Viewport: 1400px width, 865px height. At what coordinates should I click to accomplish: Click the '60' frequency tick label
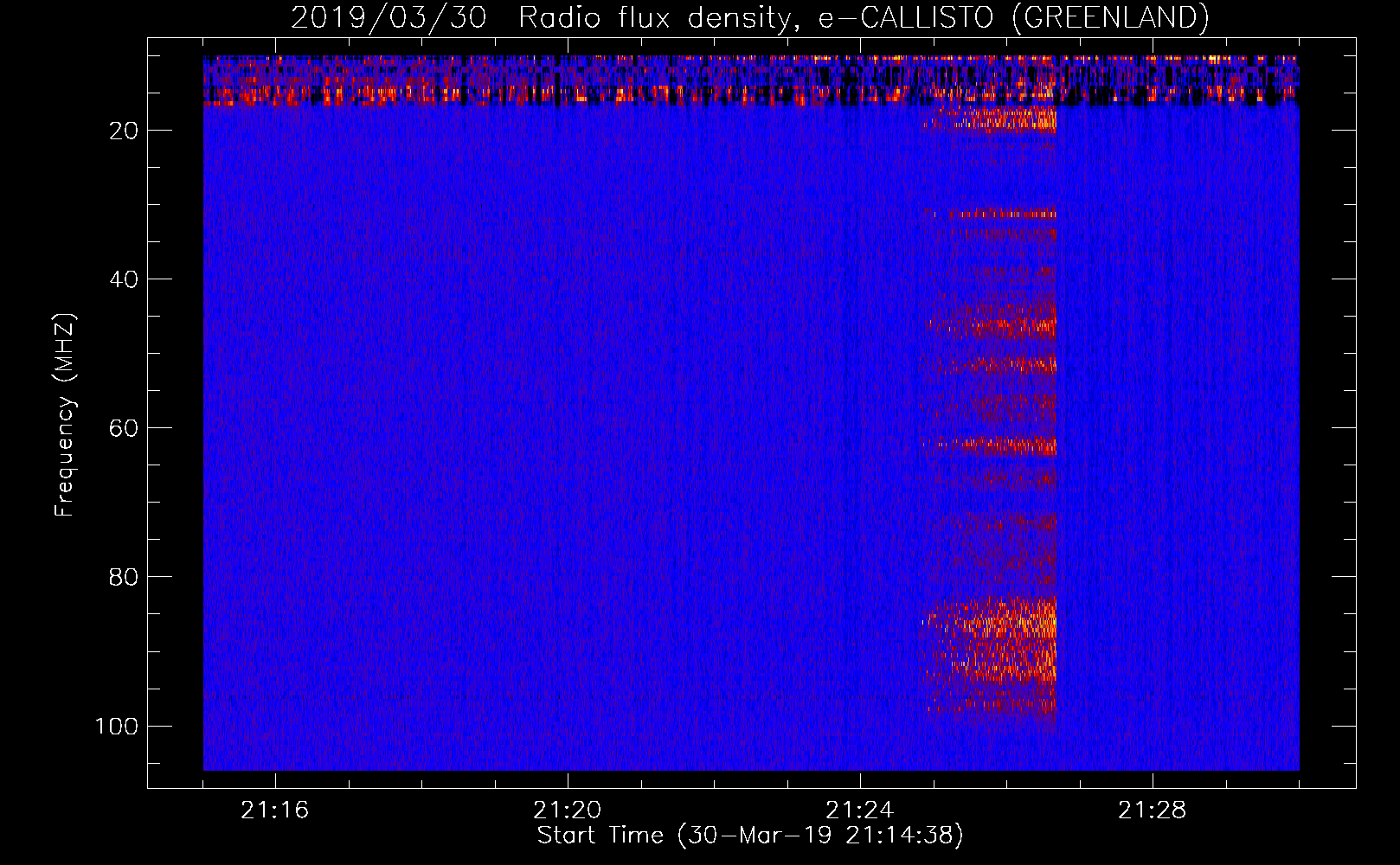click(x=124, y=428)
